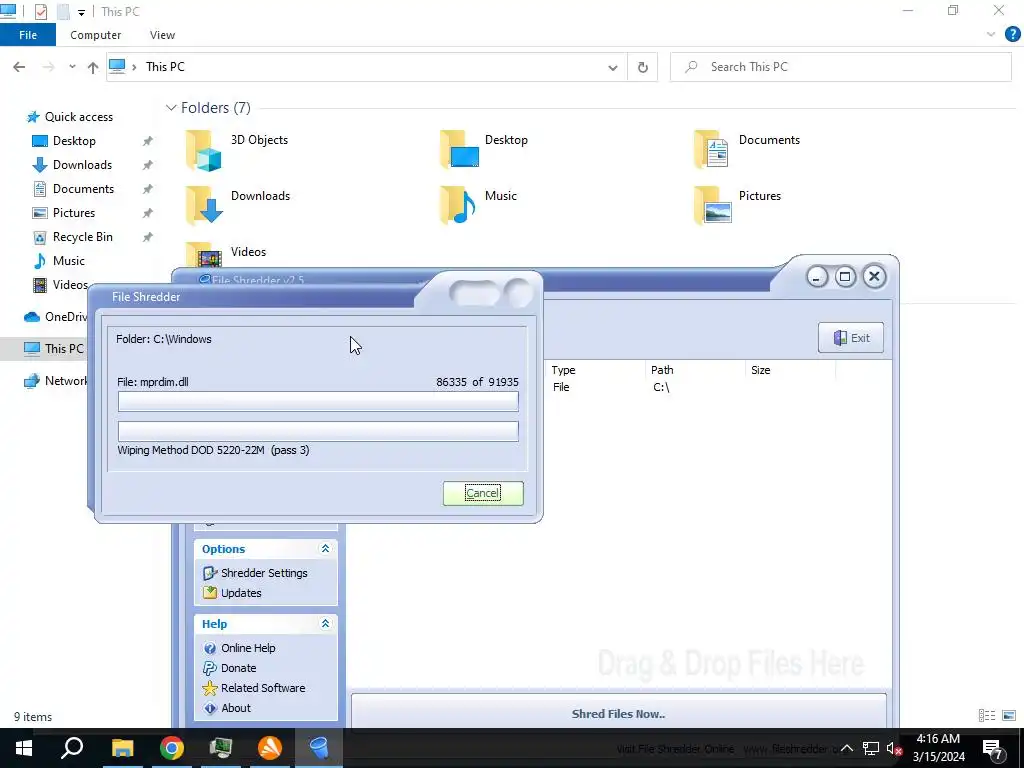This screenshot has height=768, width=1024.
Task: Collapse the Help panel
Action: tap(325, 624)
